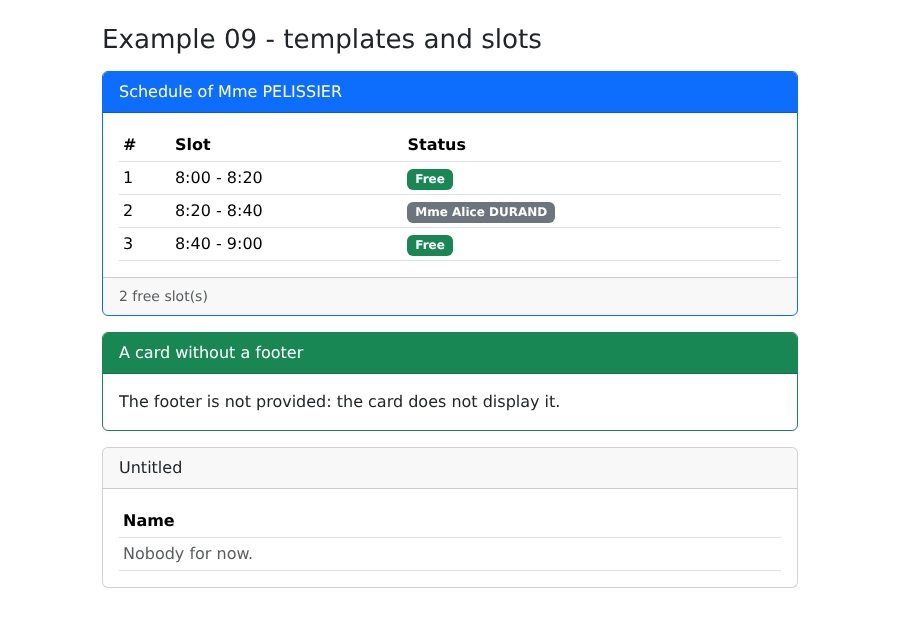Click row number "2" in the schedule table
This screenshot has width=900, height=628.
coord(128,211)
